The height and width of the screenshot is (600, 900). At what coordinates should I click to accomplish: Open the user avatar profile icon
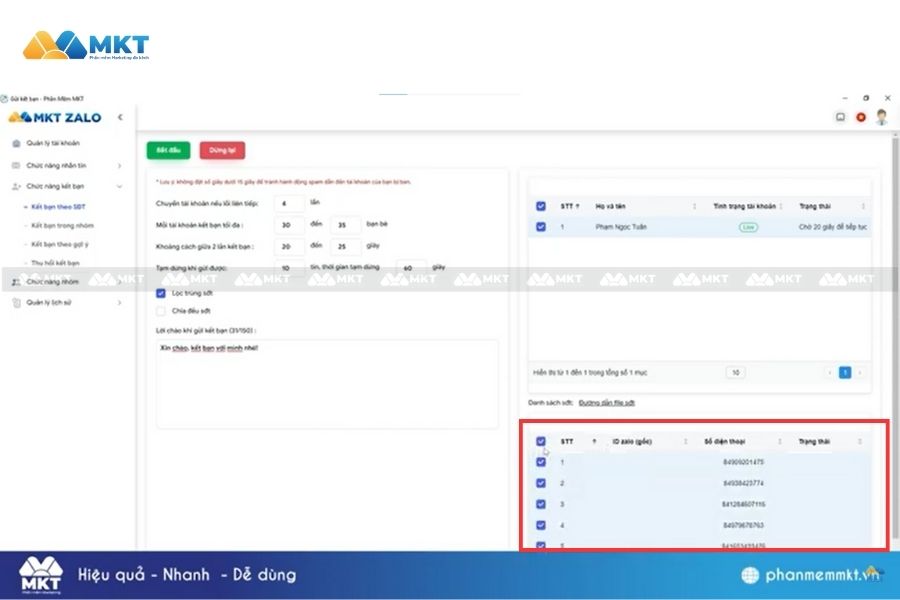(881, 117)
